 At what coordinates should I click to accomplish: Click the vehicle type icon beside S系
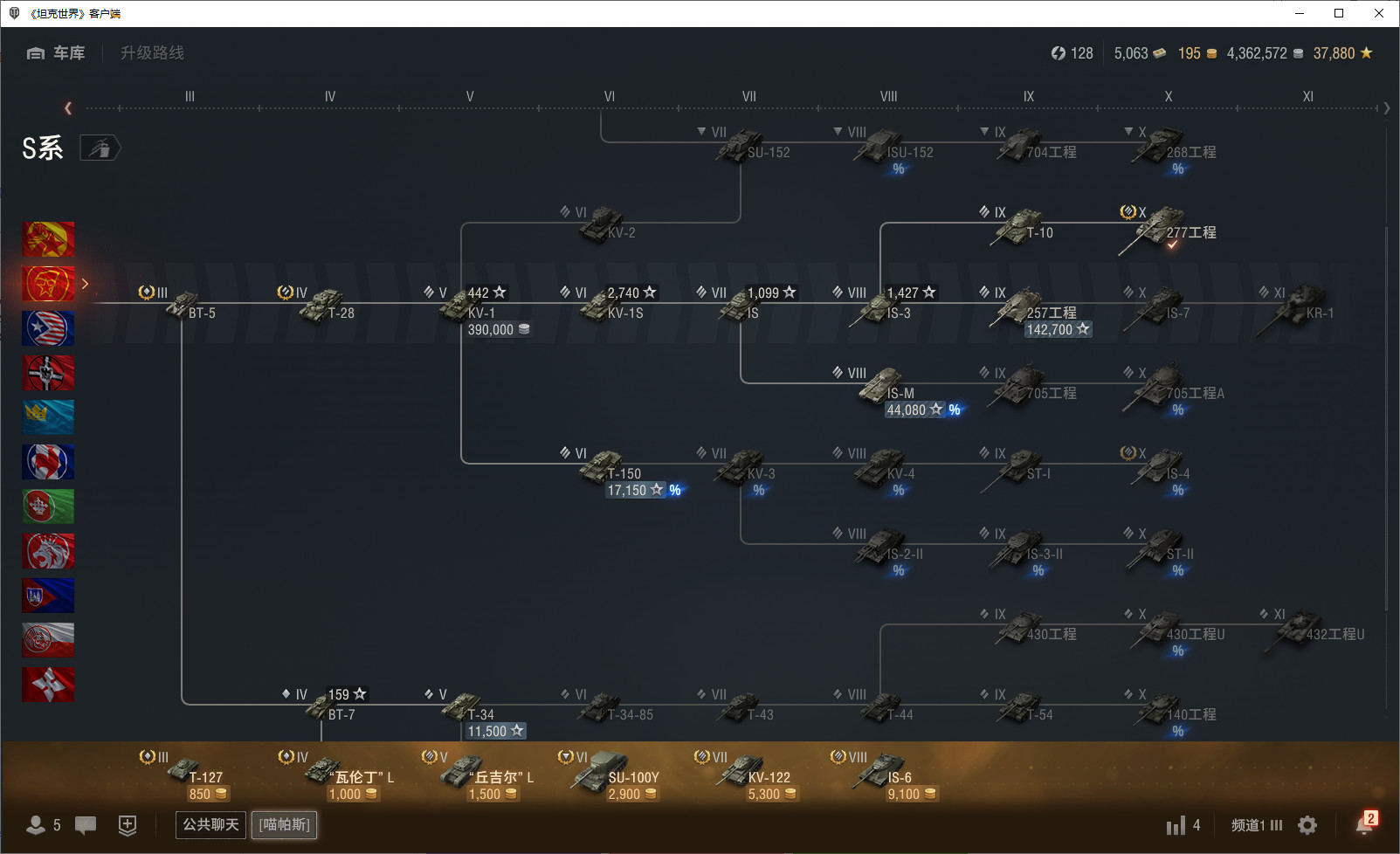[100, 148]
